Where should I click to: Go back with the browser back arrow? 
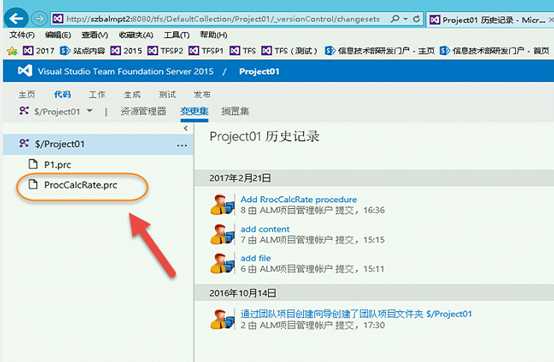pyautogui.click(x=16, y=18)
